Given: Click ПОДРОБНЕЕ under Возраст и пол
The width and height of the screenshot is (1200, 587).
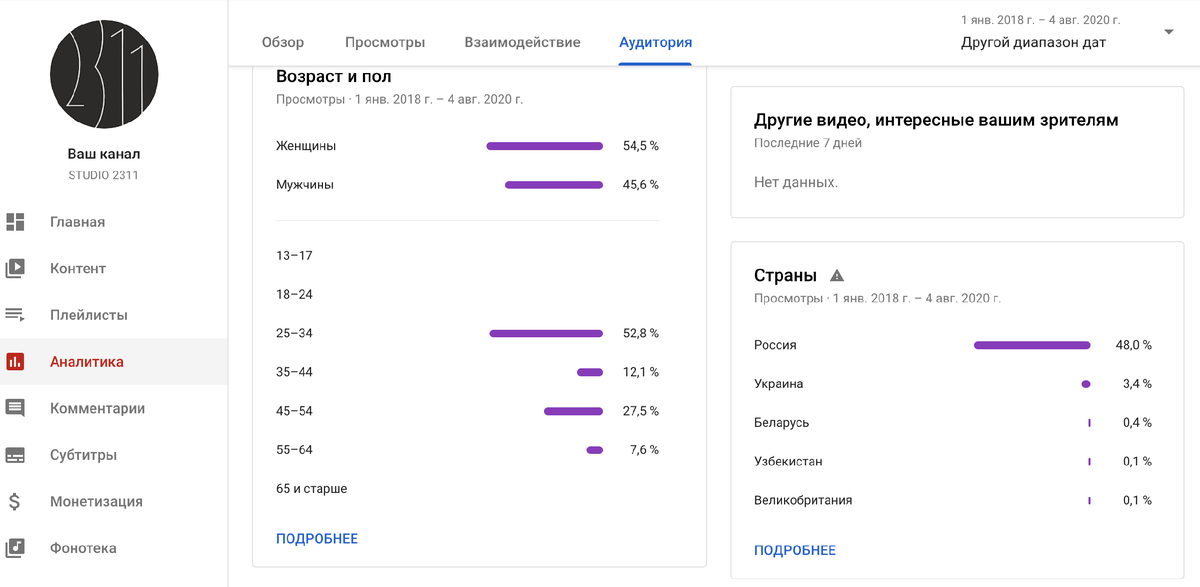Looking at the screenshot, I should [x=317, y=538].
